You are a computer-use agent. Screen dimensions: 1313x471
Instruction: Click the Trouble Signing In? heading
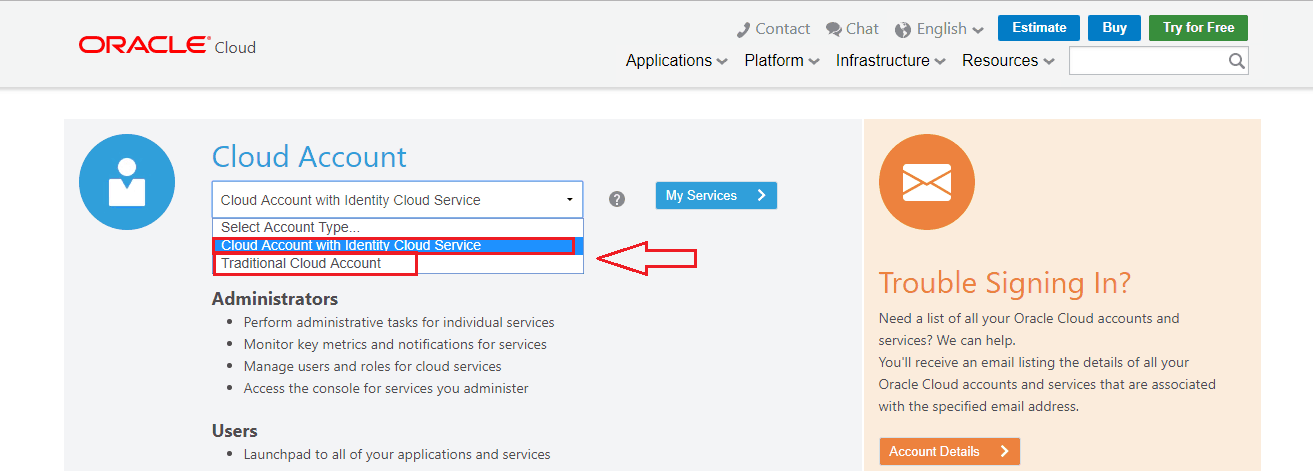(1005, 283)
